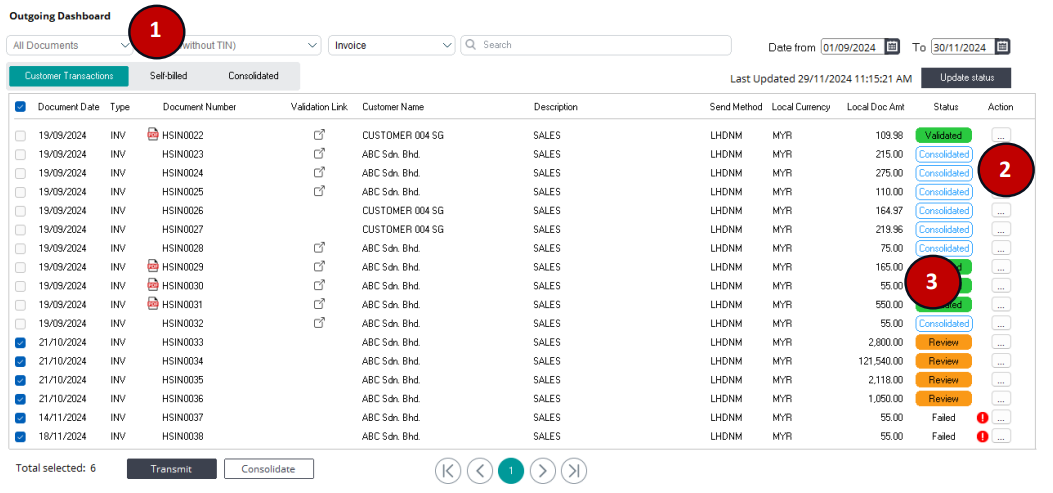This screenshot has height=493, width=1053.
Task: Open the Invoice type dropdown
Action: pyautogui.click(x=393, y=45)
